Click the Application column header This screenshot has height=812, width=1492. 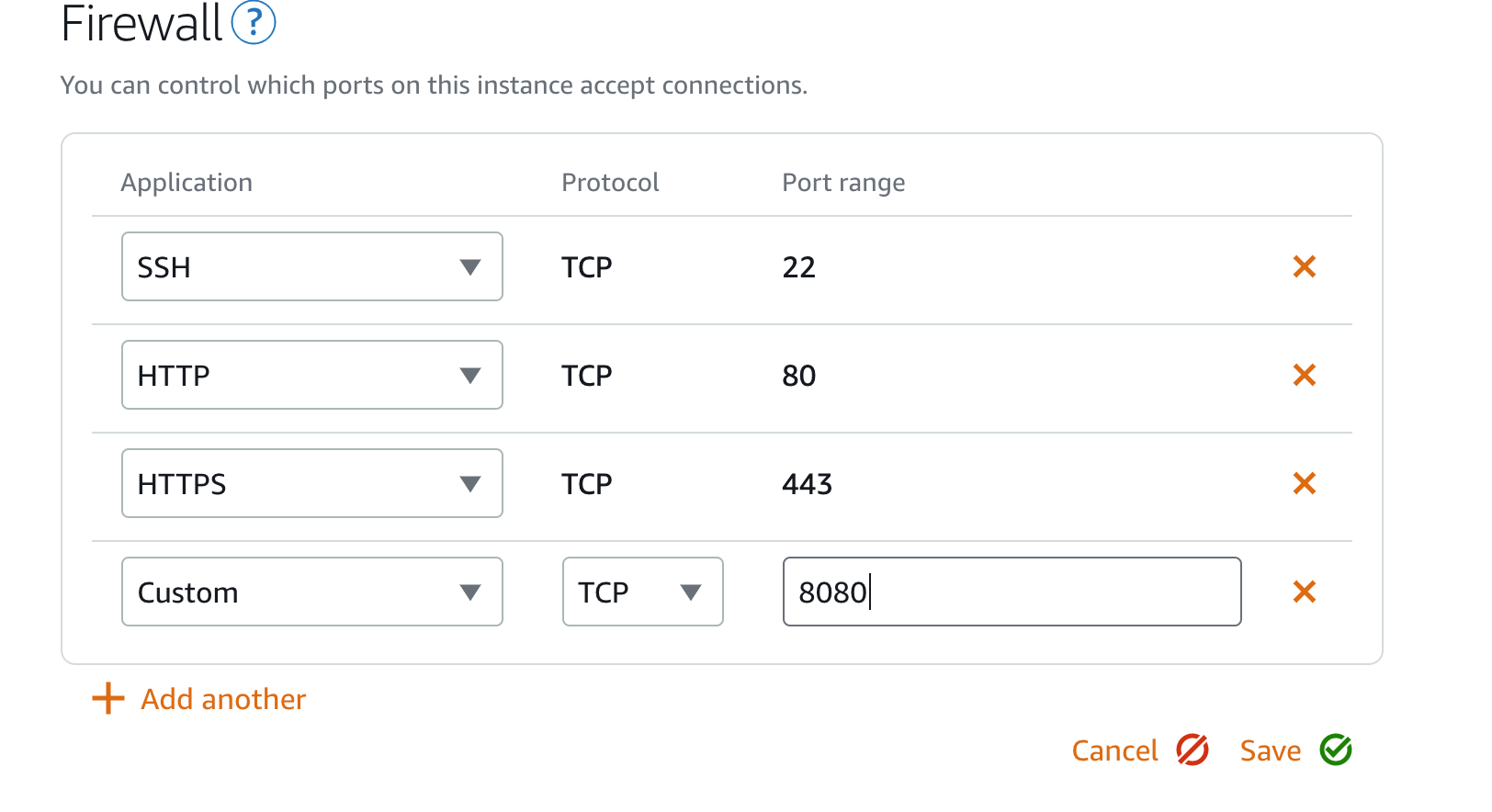[186, 183]
